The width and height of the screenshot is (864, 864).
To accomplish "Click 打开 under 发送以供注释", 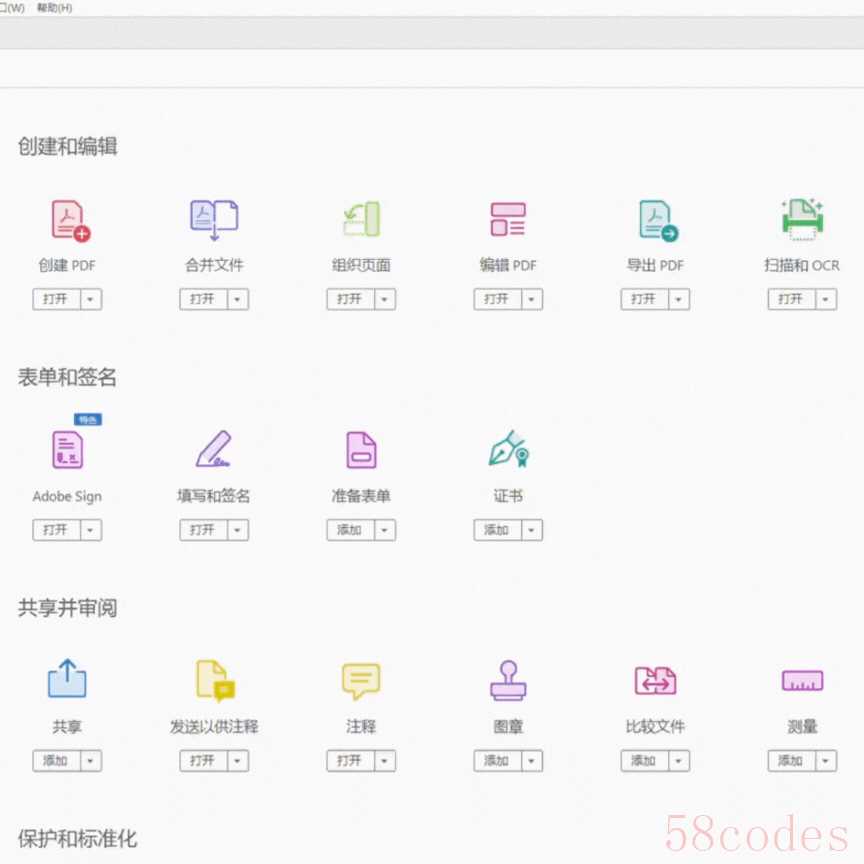I will coord(203,761).
